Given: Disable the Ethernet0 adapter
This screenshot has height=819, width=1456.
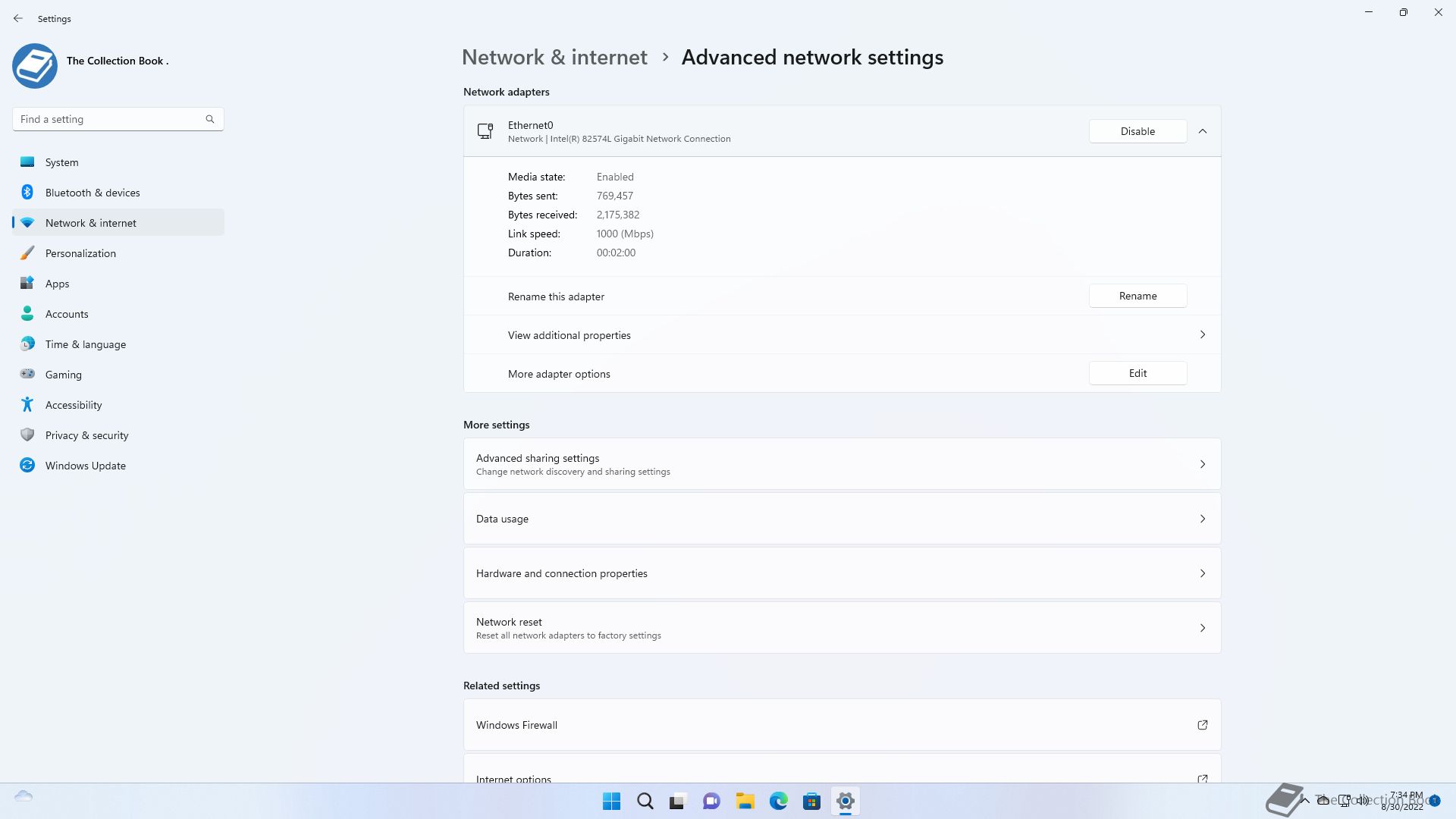Looking at the screenshot, I should tap(1137, 131).
